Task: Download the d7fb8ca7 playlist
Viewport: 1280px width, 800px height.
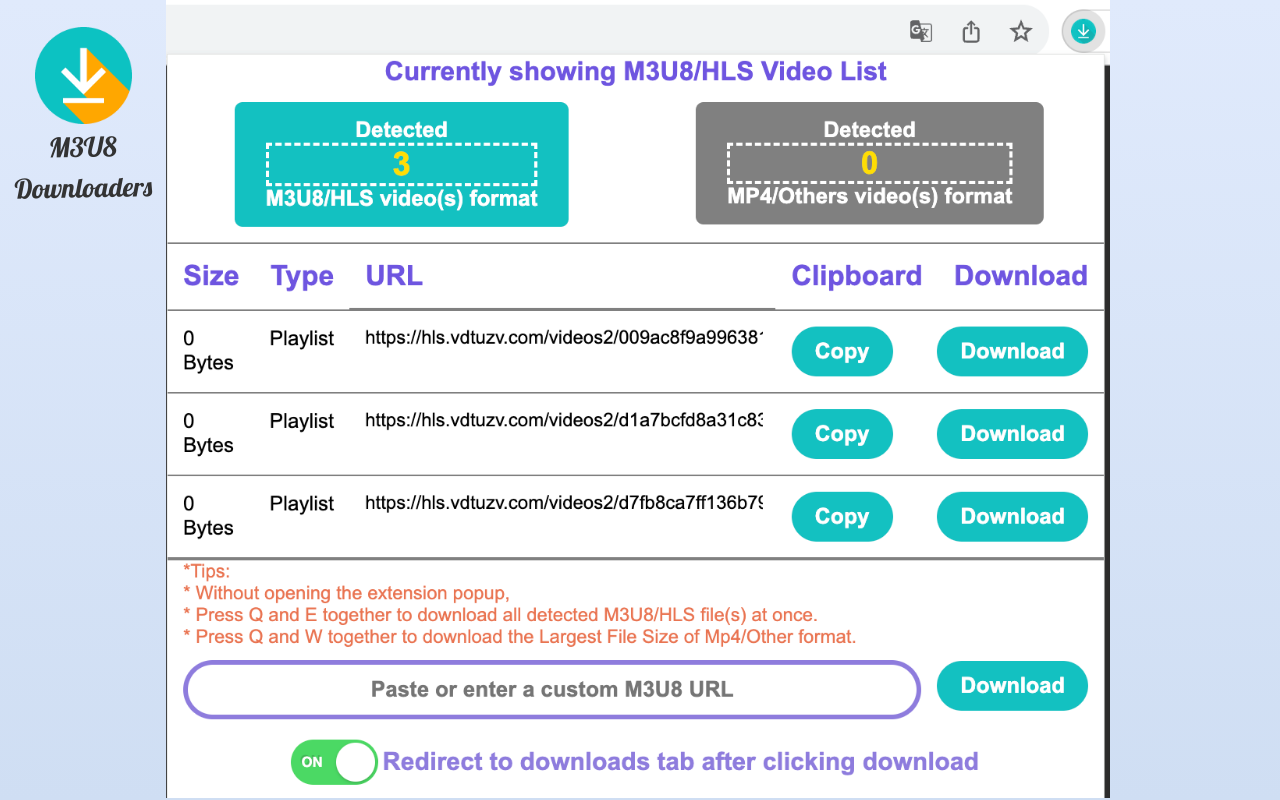Action: 1012,516
